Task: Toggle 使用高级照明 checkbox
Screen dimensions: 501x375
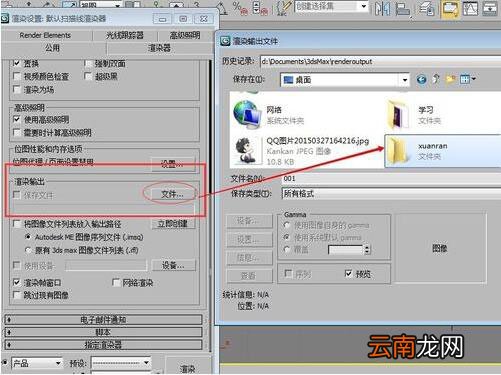Action: click(x=16, y=119)
